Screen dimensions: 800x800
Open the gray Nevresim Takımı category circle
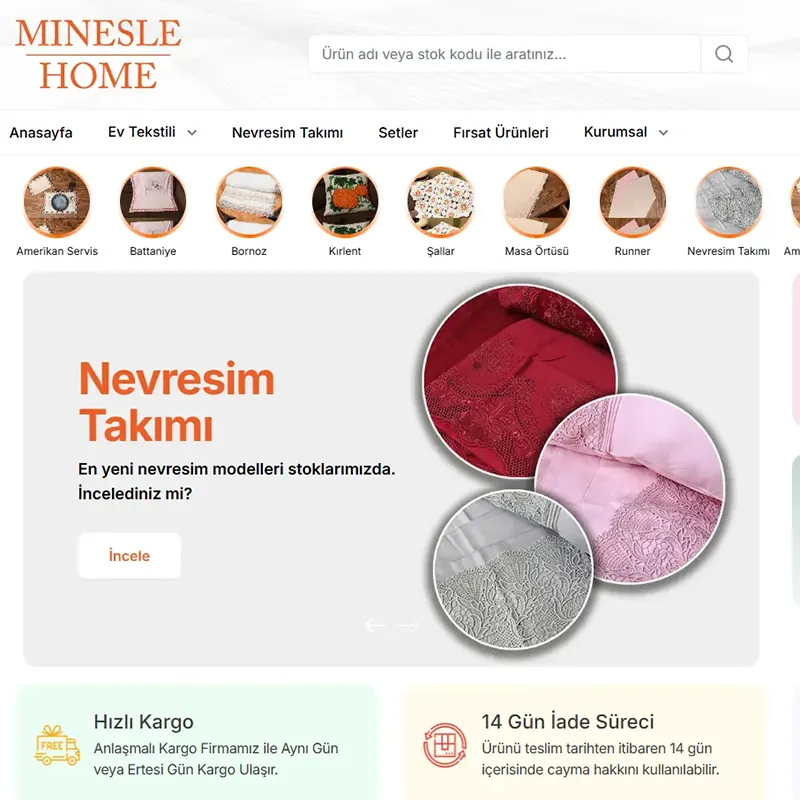pyautogui.click(x=729, y=202)
